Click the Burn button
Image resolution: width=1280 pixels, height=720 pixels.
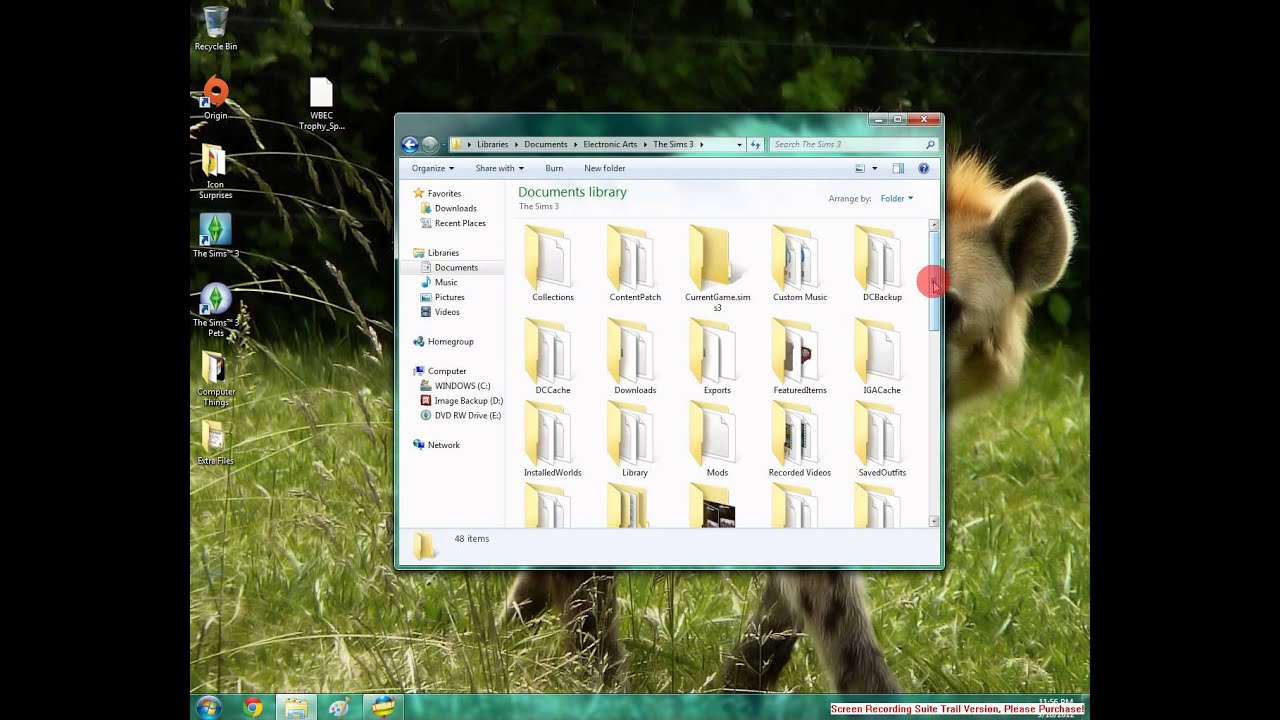(554, 168)
